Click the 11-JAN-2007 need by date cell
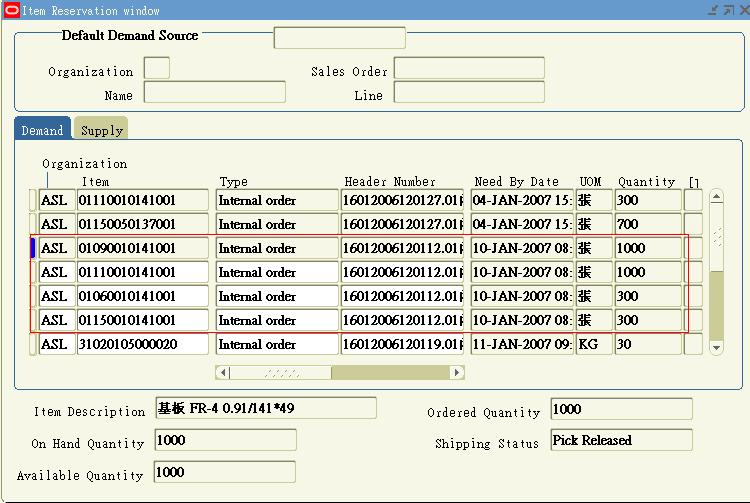 point(522,344)
